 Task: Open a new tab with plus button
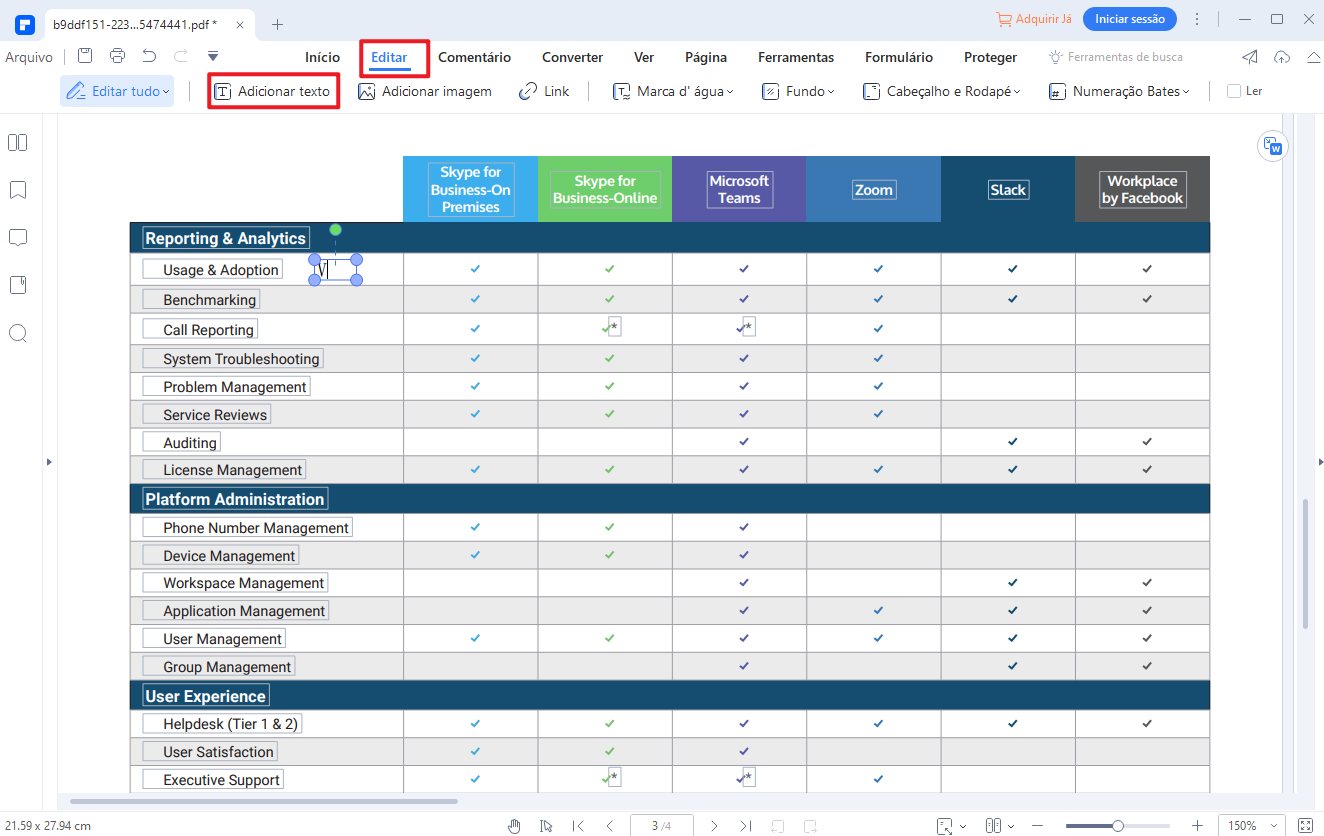[x=278, y=24]
